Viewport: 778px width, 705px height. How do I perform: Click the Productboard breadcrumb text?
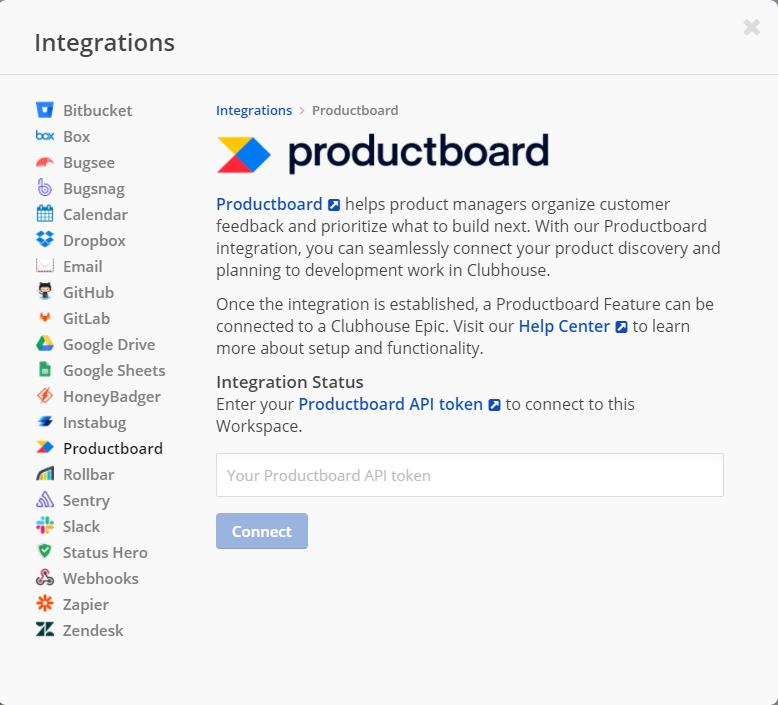(355, 110)
